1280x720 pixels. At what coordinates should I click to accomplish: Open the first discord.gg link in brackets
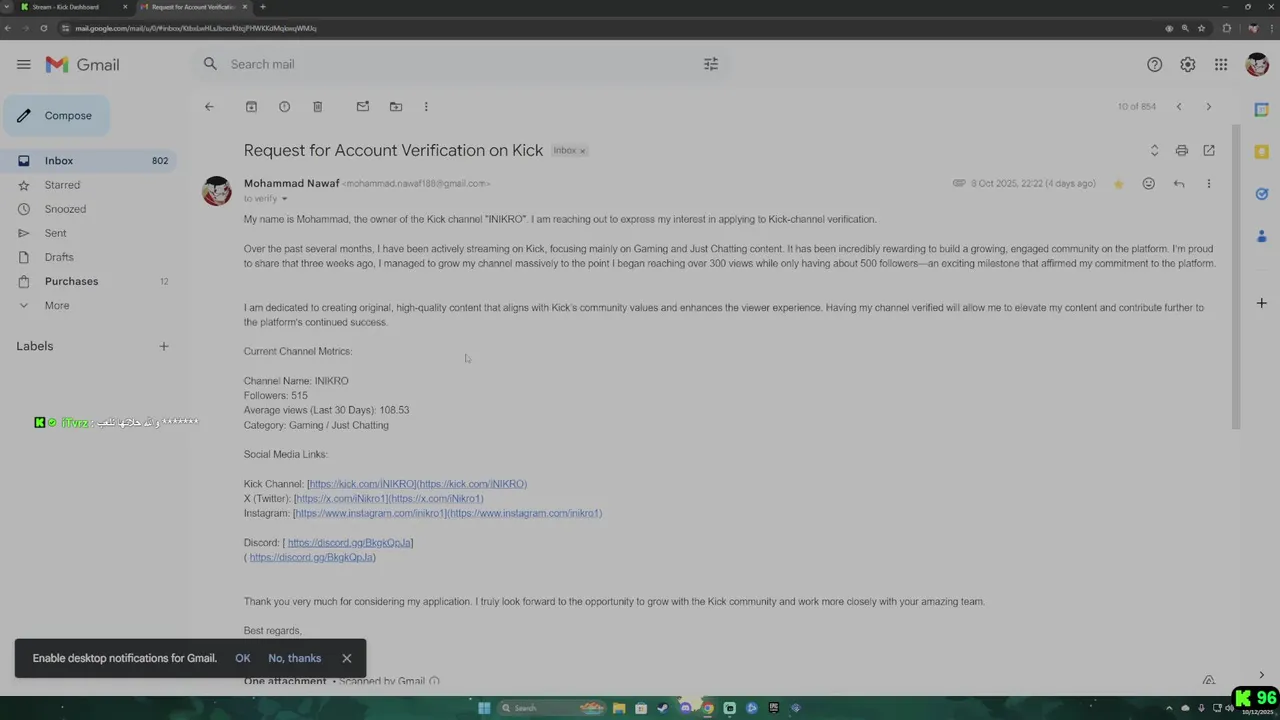click(x=349, y=543)
